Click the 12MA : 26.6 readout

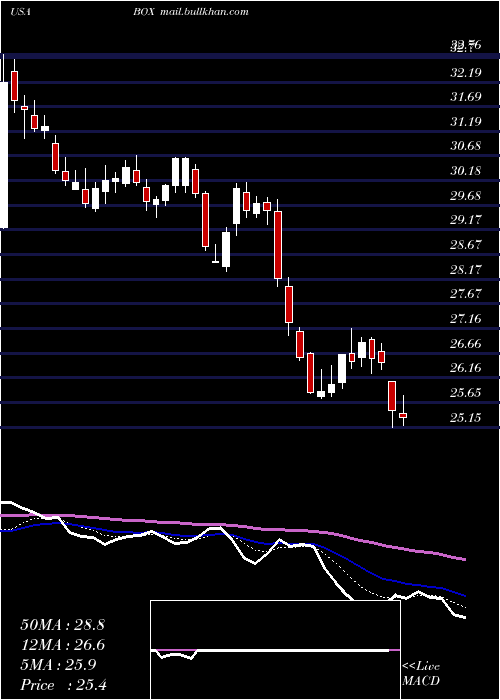[62, 645]
